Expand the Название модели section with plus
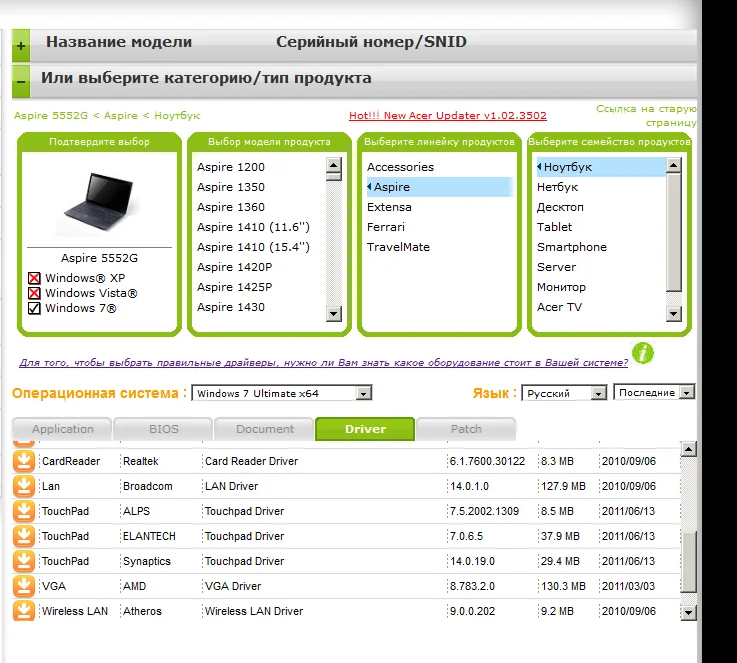 [x=21, y=46]
